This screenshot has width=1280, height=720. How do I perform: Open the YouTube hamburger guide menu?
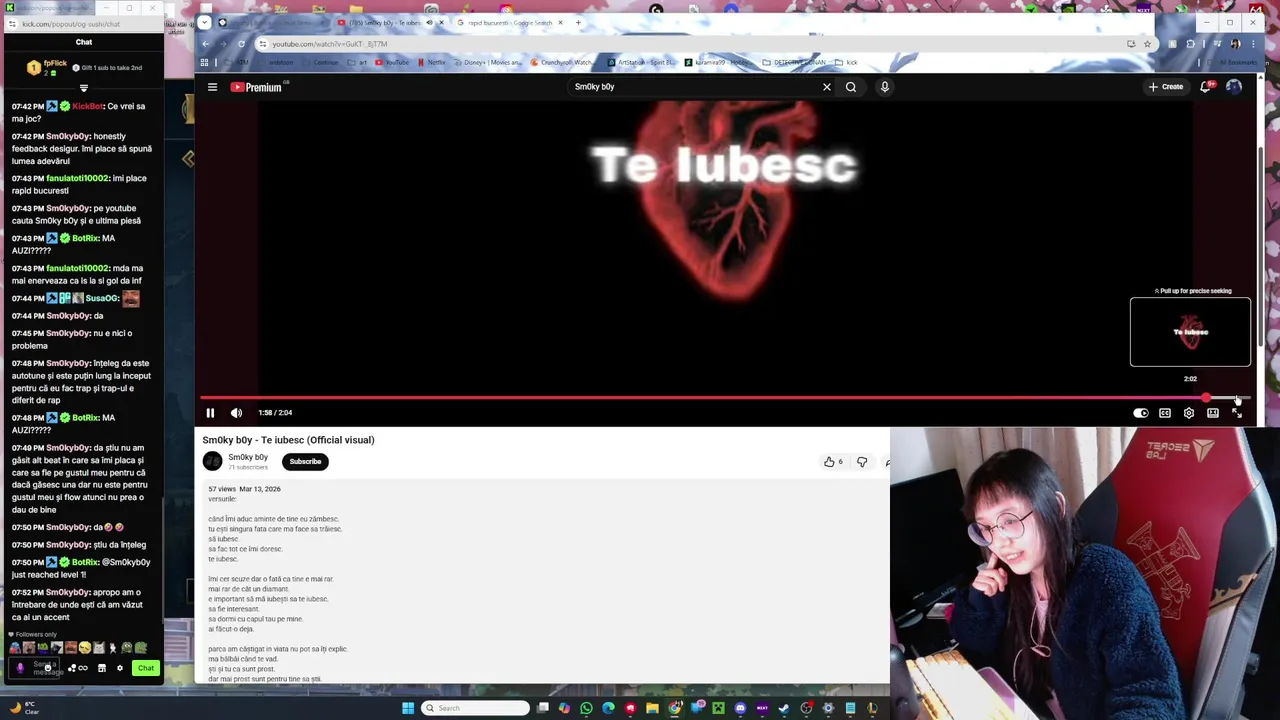point(212,87)
